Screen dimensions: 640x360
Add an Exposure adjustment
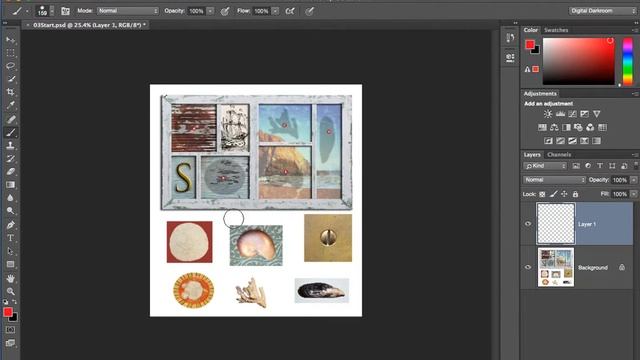click(584, 114)
